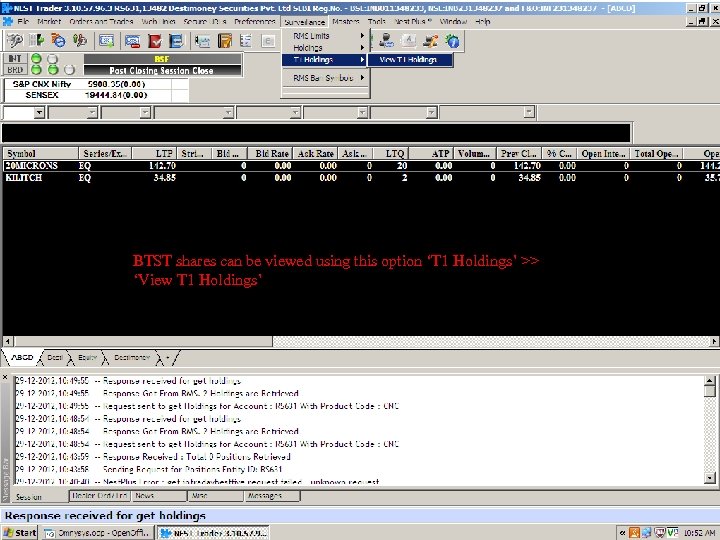Click the screen with red minus icon
This screenshot has width=720, height=540.
pos(133,41)
